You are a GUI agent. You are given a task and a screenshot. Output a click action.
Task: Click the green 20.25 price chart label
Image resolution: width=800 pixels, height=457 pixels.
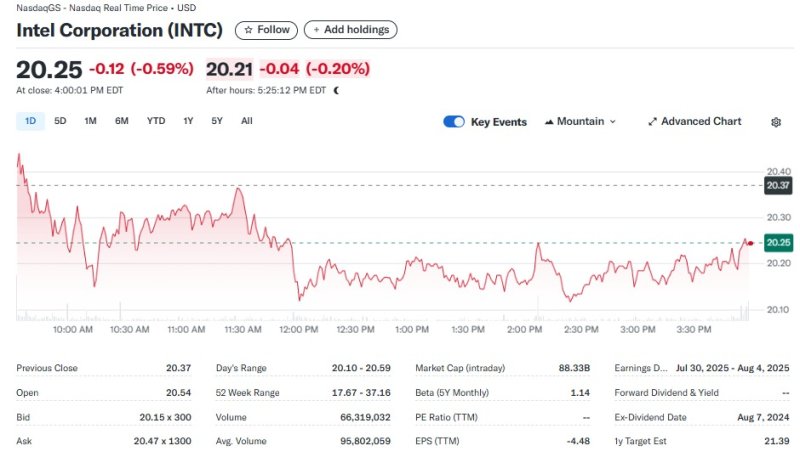pos(778,243)
